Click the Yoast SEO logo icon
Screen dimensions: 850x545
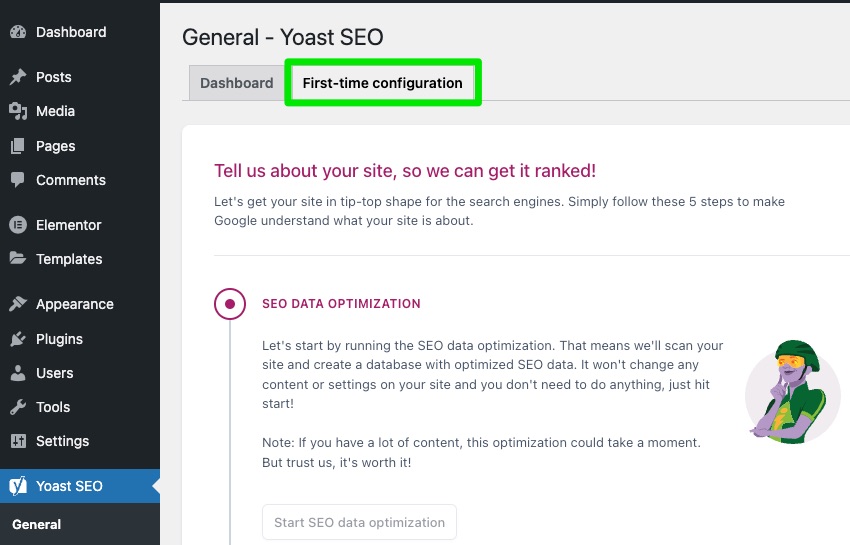(18, 486)
